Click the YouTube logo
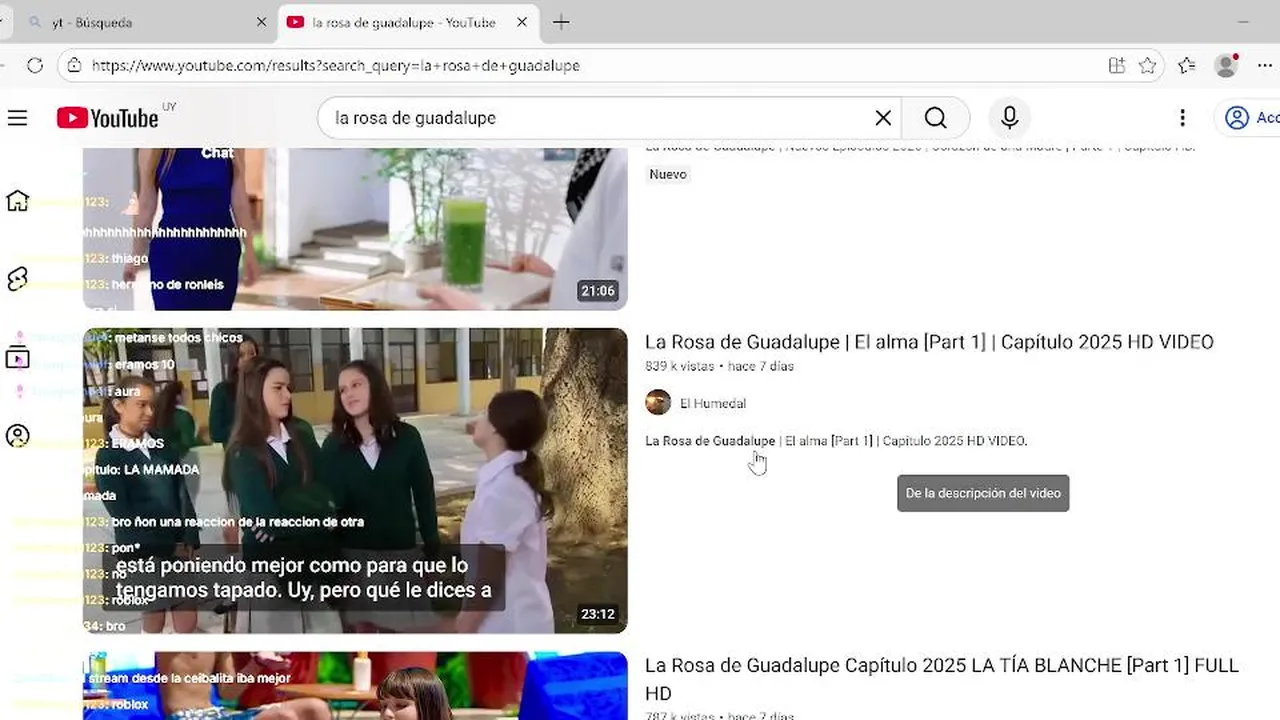Screen dimensions: 1280x720 pyautogui.click(x=108, y=118)
